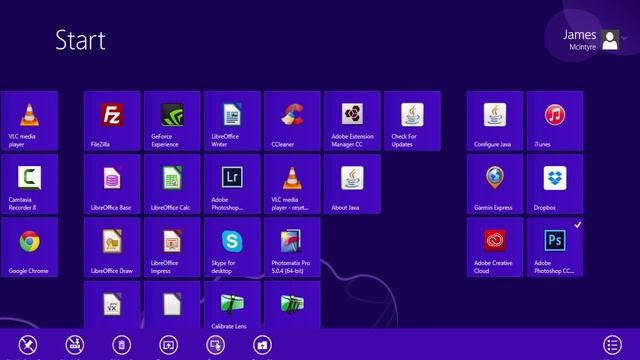Launch LibreOffice Calc
Screen dimensions: 640x360
pyautogui.click(x=172, y=184)
